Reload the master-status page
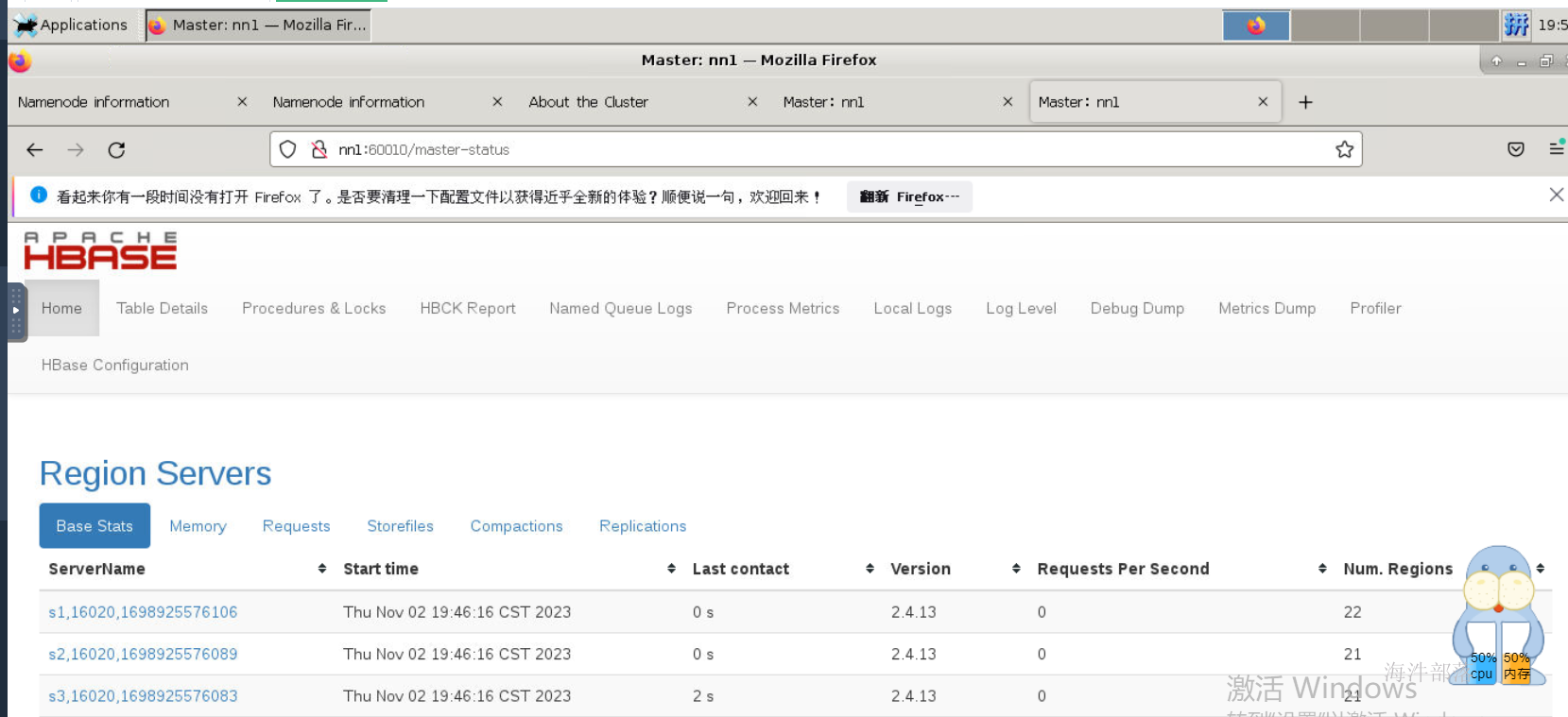This screenshot has height=717, width=1568. [x=116, y=150]
